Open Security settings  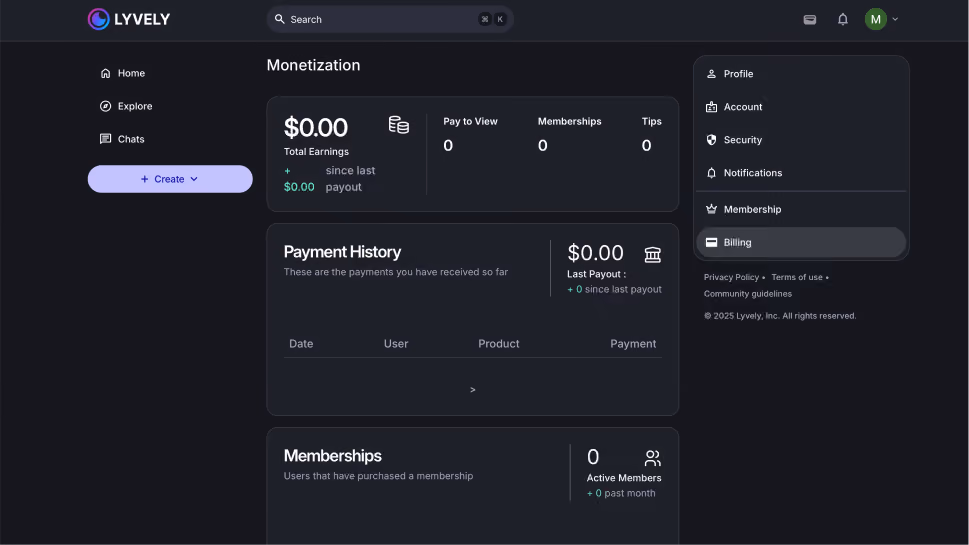[x=801, y=140]
